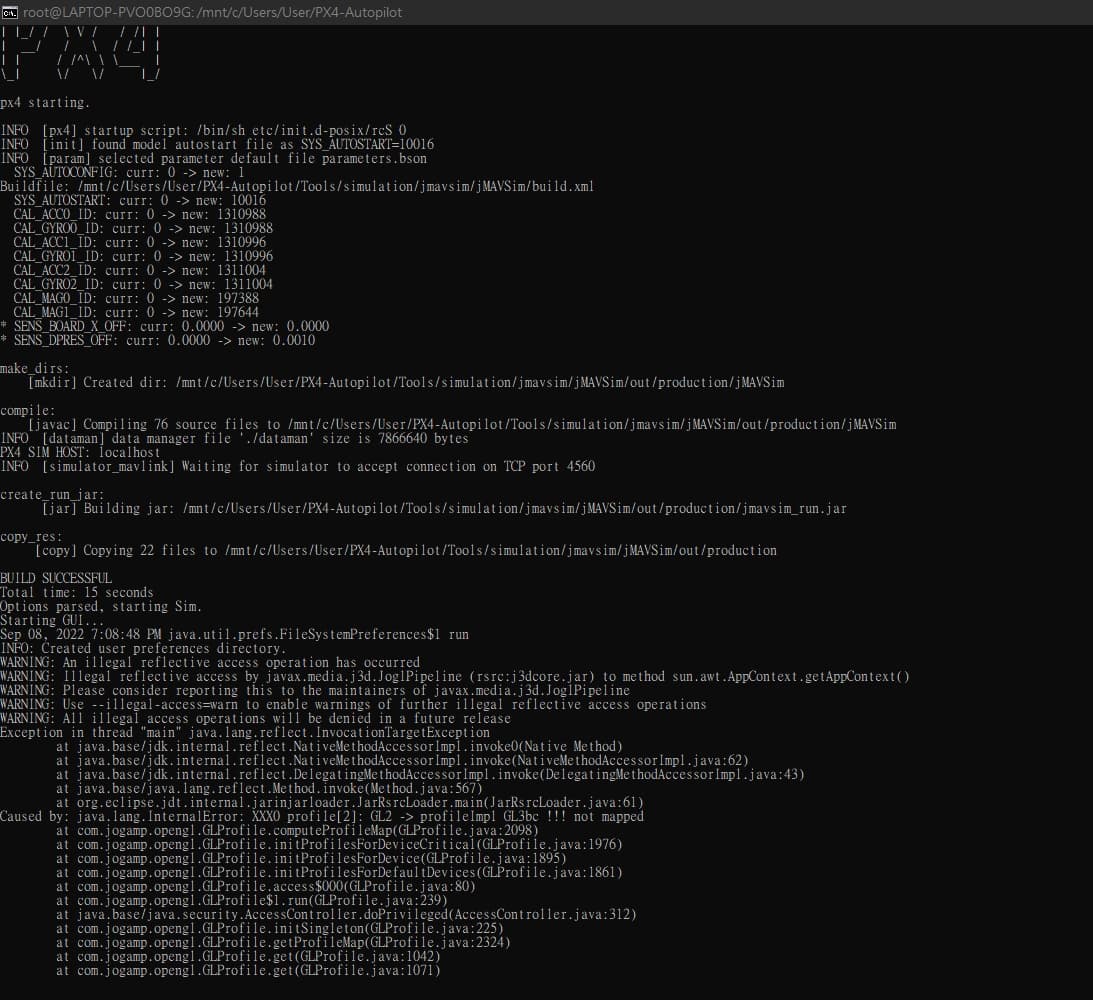Click the 'Please consider reporting' warning line

(315, 691)
